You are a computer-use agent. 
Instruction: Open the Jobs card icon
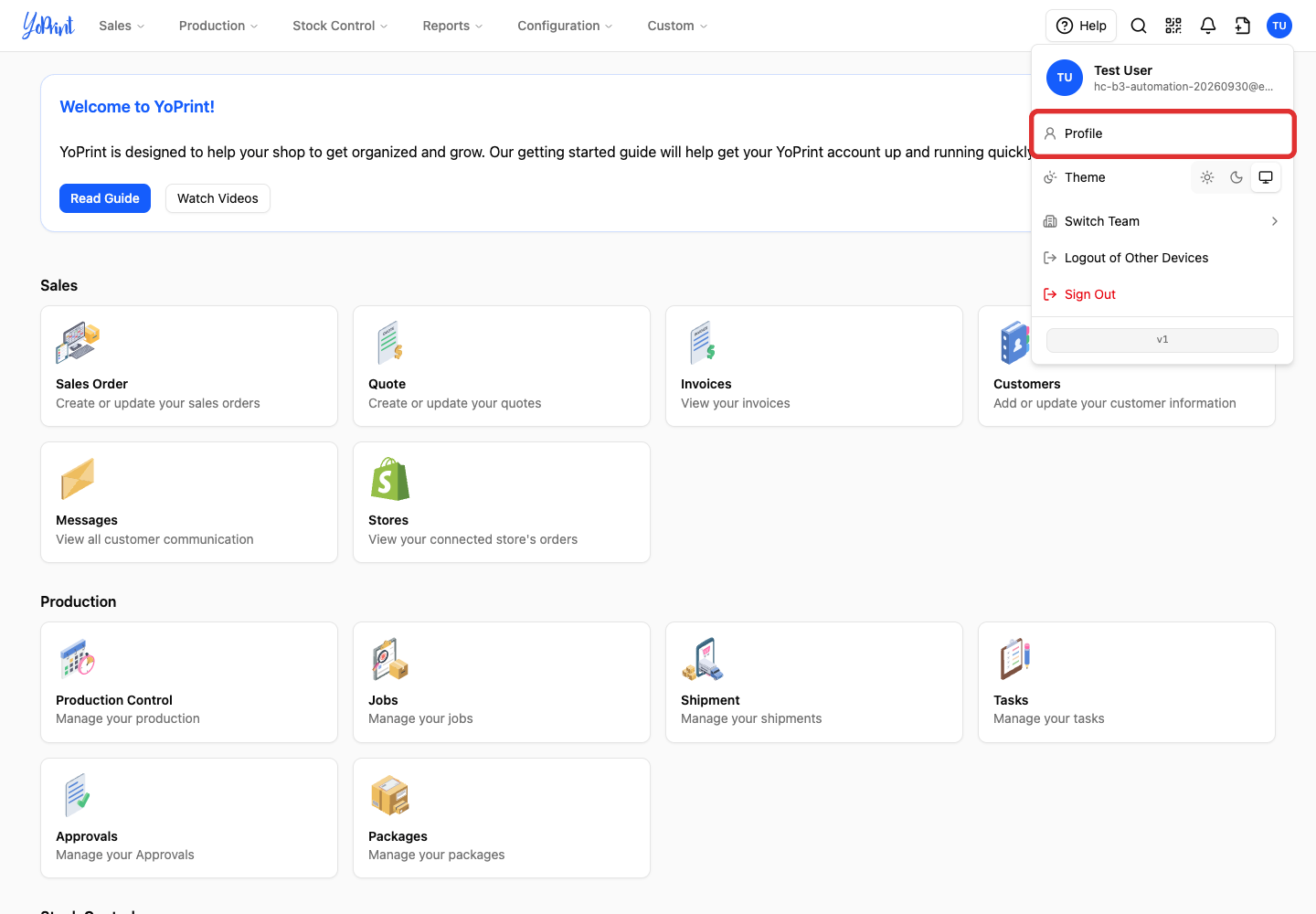point(390,659)
